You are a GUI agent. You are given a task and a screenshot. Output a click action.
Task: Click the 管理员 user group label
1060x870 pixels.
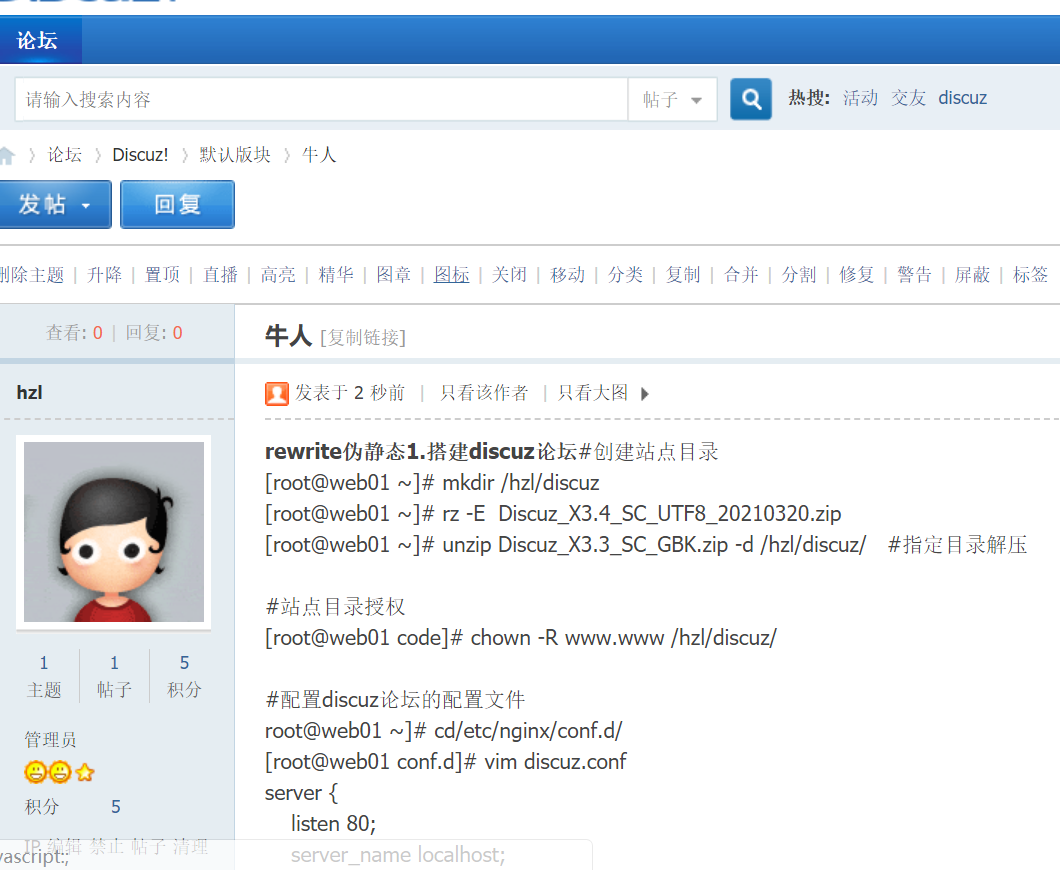pyautogui.click(x=51, y=740)
